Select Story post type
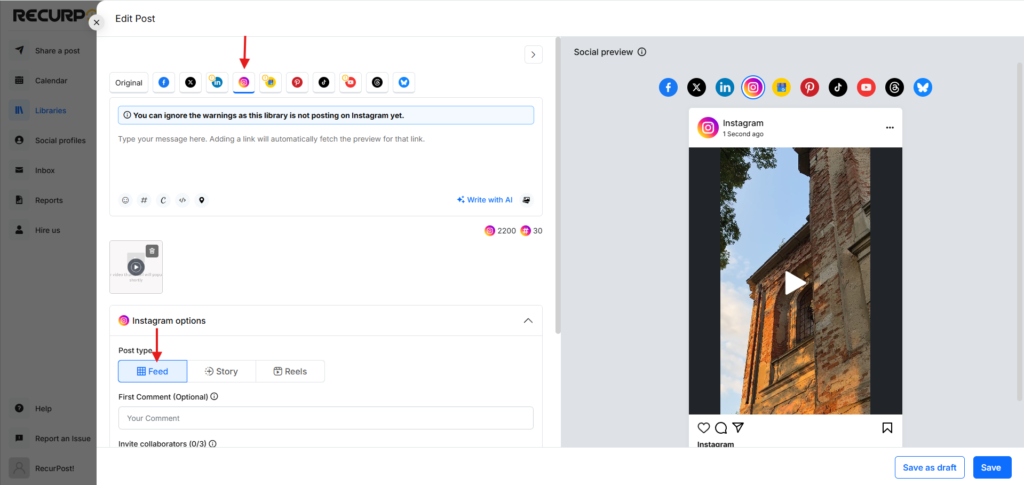Viewport: 1024px width, 485px height. click(x=221, y=371)
